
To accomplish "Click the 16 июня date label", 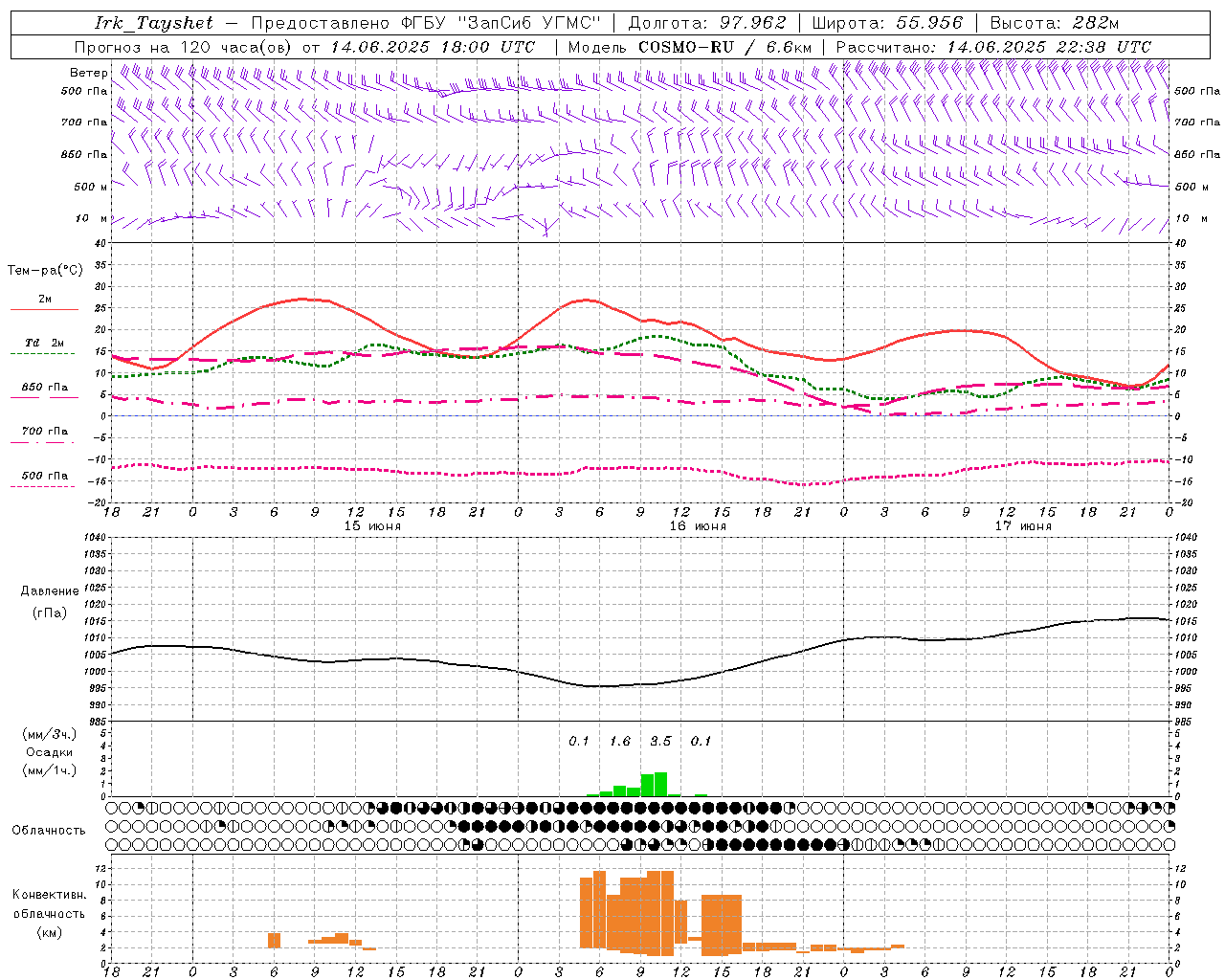I will [698, 526].
